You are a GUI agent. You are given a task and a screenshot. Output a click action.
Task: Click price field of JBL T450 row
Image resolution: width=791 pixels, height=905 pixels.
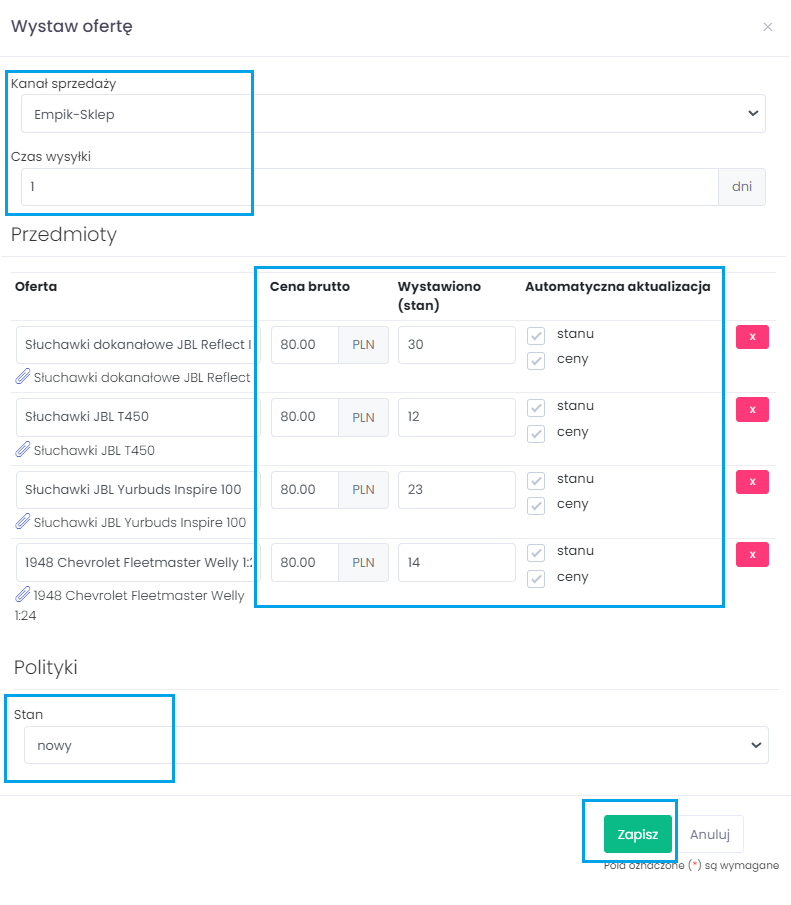(x=305, y=417)
